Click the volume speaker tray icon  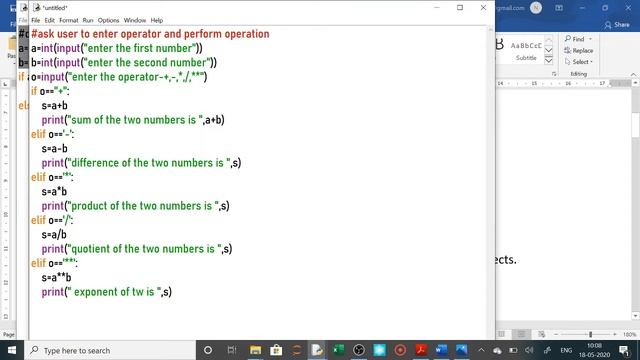tap(529, 351)
